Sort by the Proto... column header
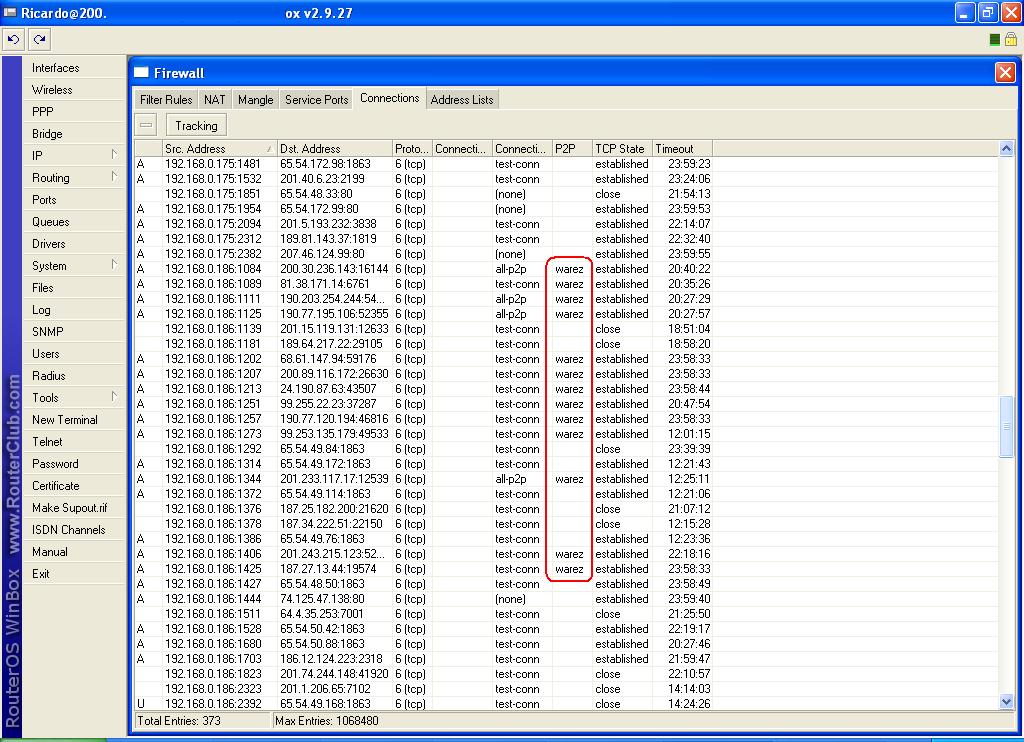Image resolution: width=1024 pixels, height=742 pixels. pyautogui.click(x=412, y=149)
